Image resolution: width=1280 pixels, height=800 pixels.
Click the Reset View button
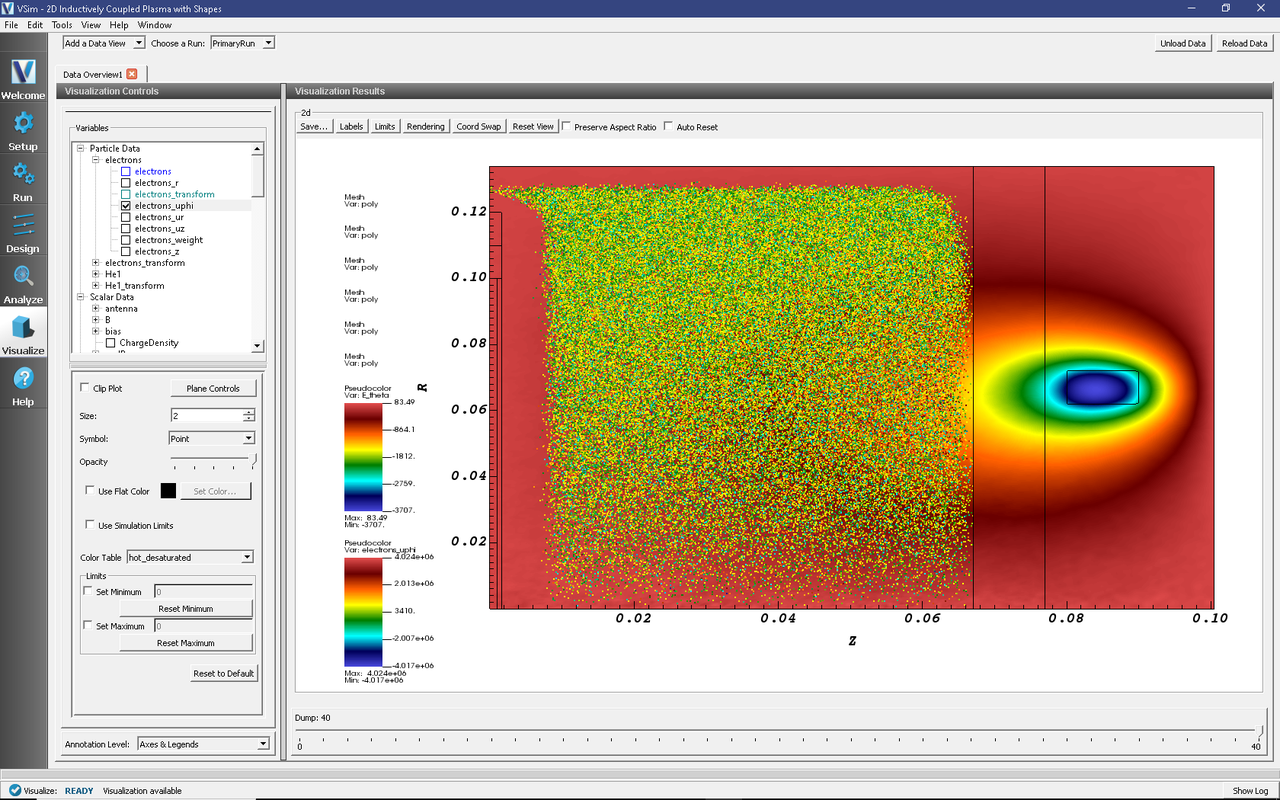click(x=533, y=127)
